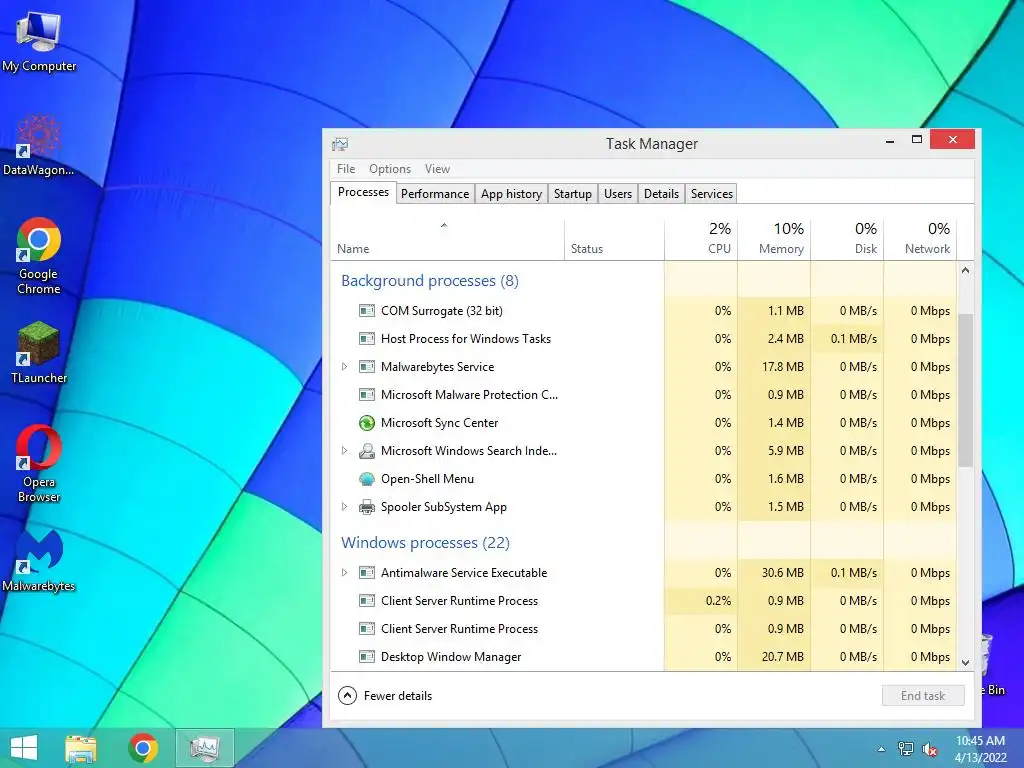
Task: Launch Chrome from the taskbar
Action: (143, 748)
